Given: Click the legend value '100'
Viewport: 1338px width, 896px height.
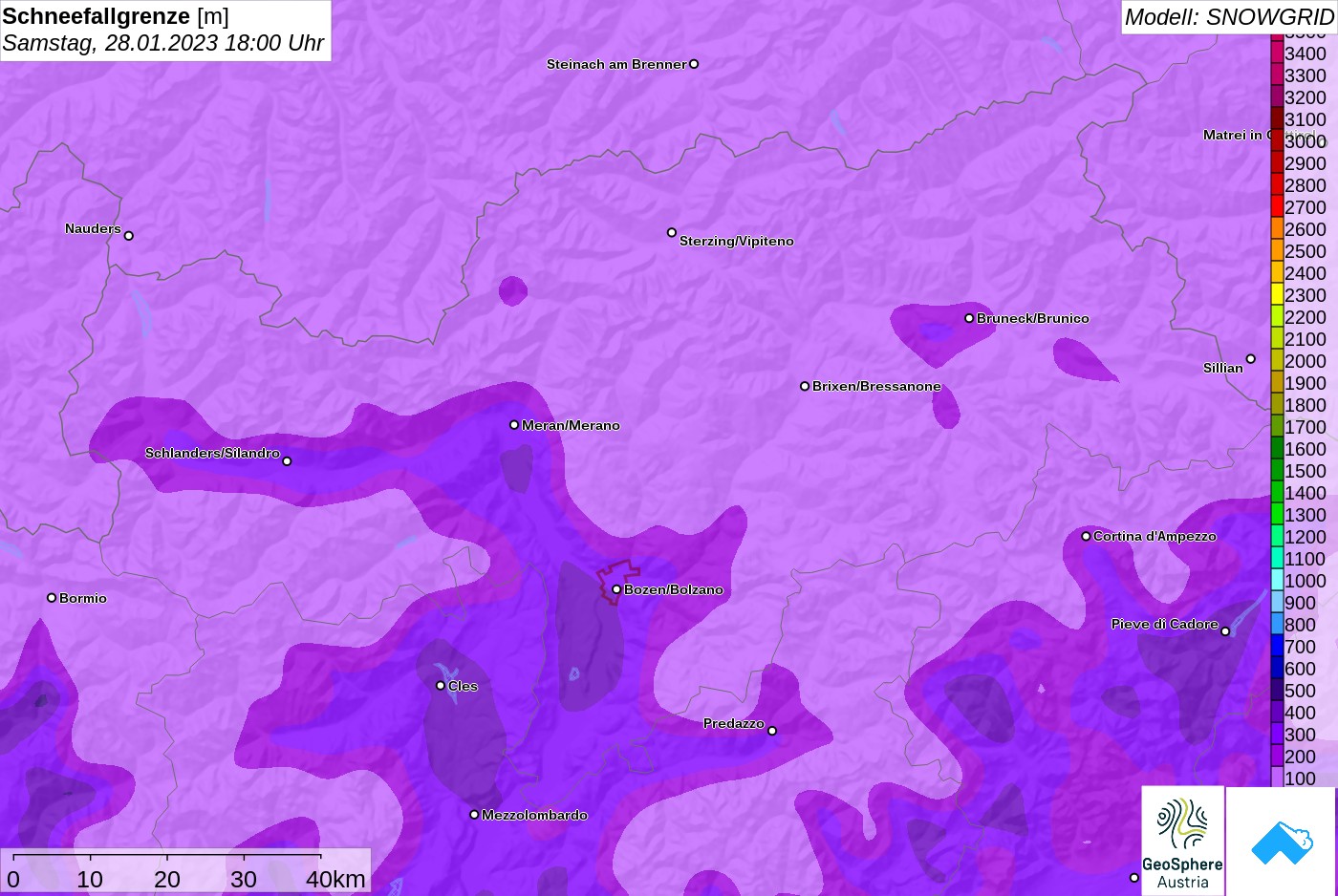Looking at the screenshot, I should (x=1300, y=779).
